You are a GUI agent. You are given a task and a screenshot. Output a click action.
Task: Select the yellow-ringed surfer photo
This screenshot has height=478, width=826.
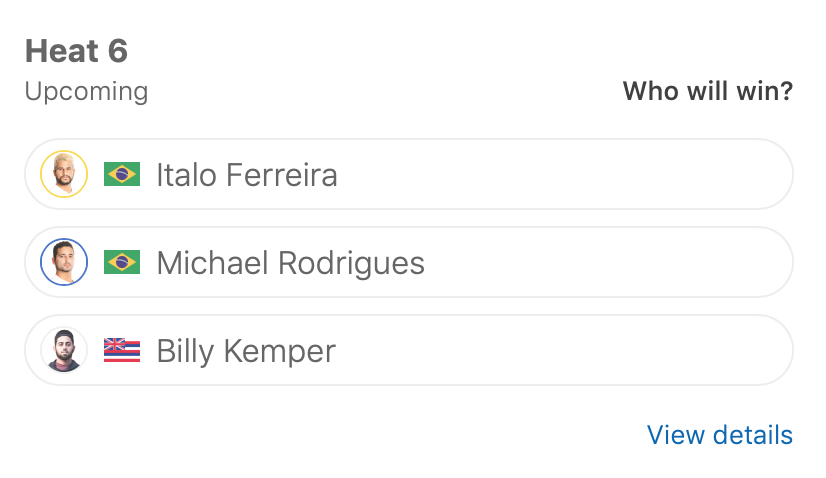click(x=64, y=175)
